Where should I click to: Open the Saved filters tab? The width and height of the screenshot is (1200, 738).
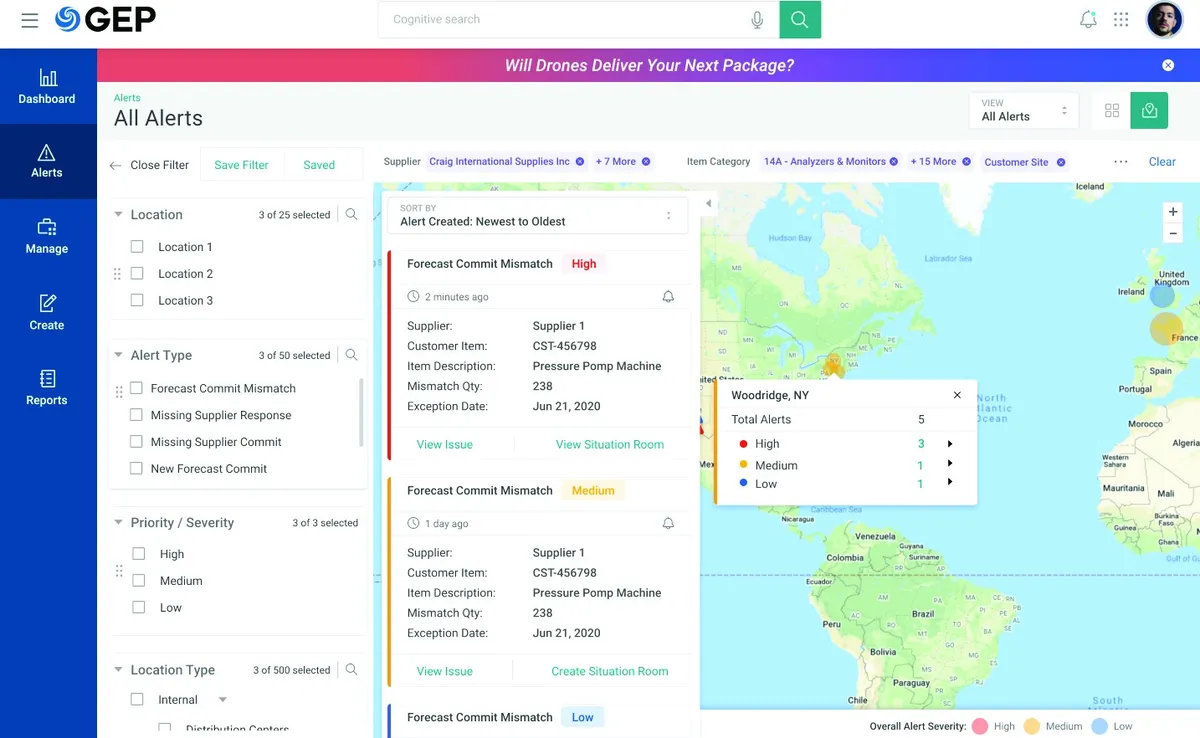pos(319,165)
